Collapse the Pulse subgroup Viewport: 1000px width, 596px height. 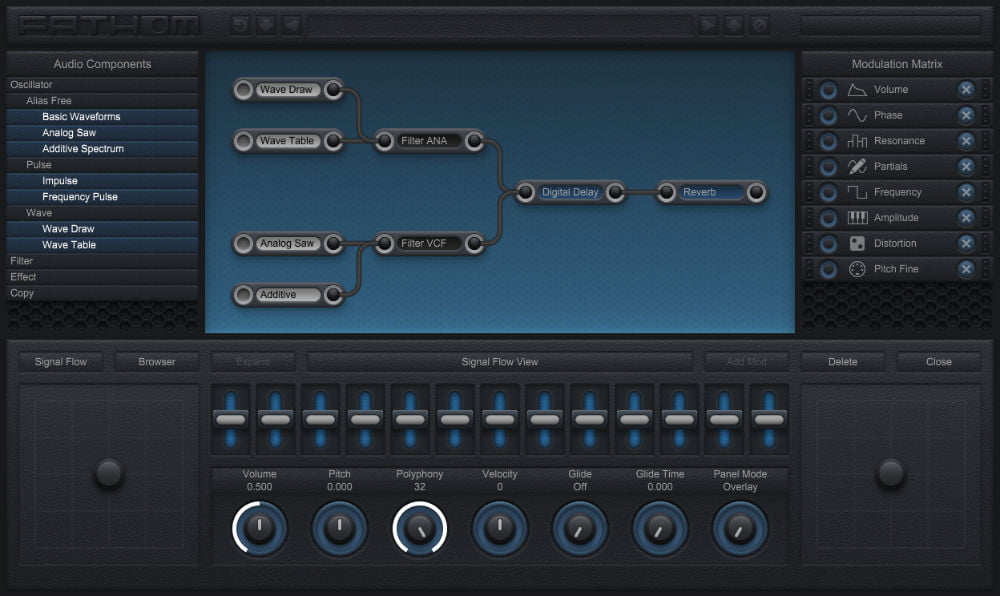click(x=102, y=164)
